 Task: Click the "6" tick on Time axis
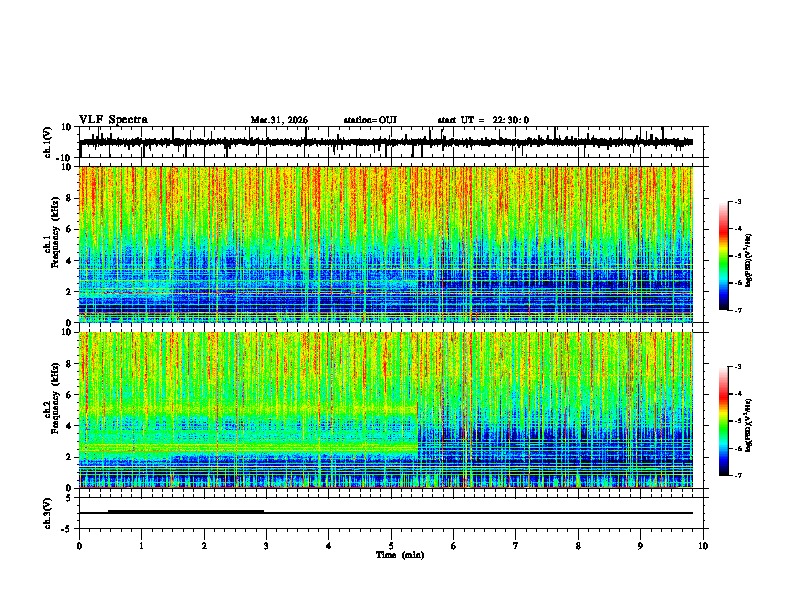click(454, 546)
